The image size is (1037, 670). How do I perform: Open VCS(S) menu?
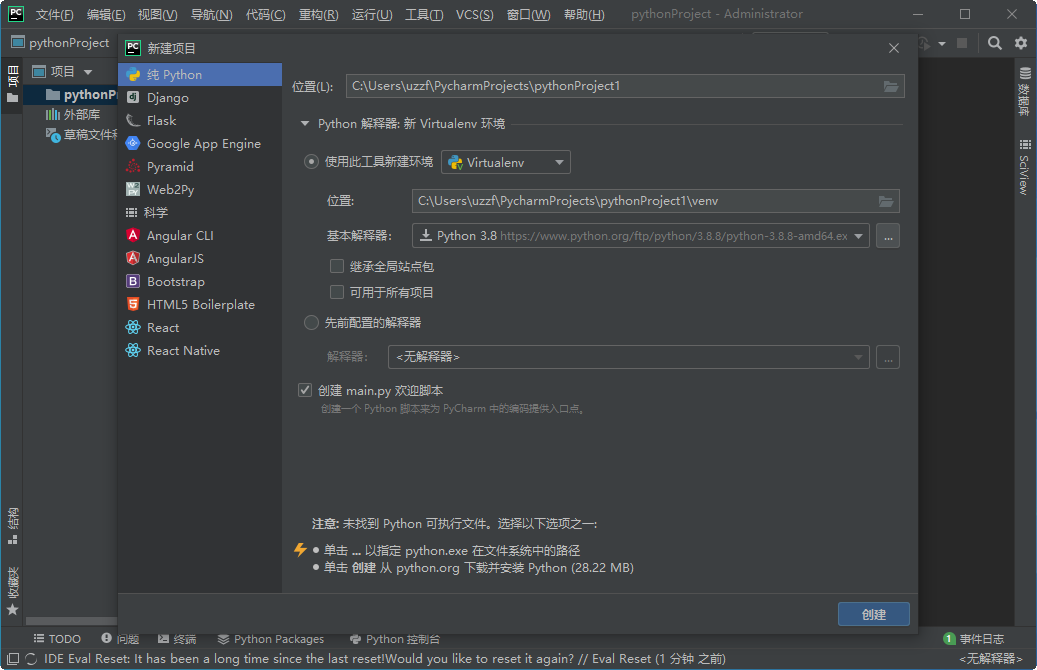(475, 14)
